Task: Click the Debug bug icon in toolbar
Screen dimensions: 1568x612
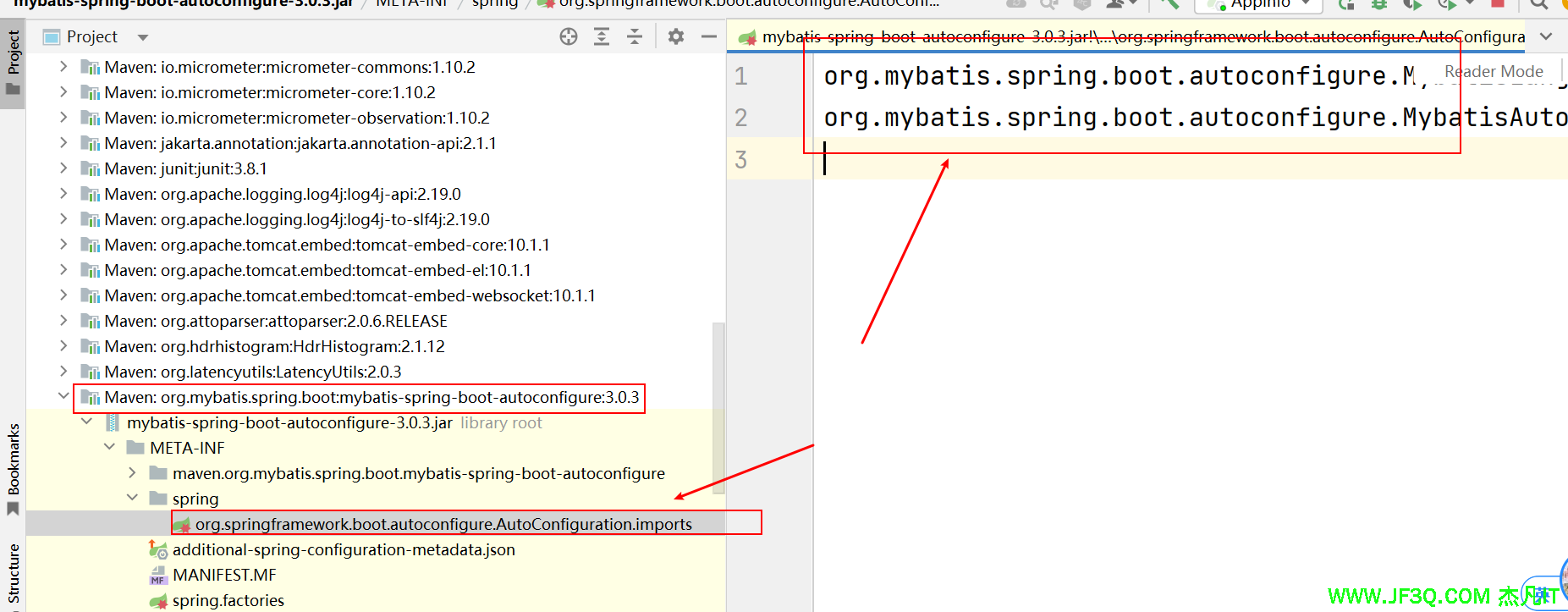Action: coord(1379,3)
